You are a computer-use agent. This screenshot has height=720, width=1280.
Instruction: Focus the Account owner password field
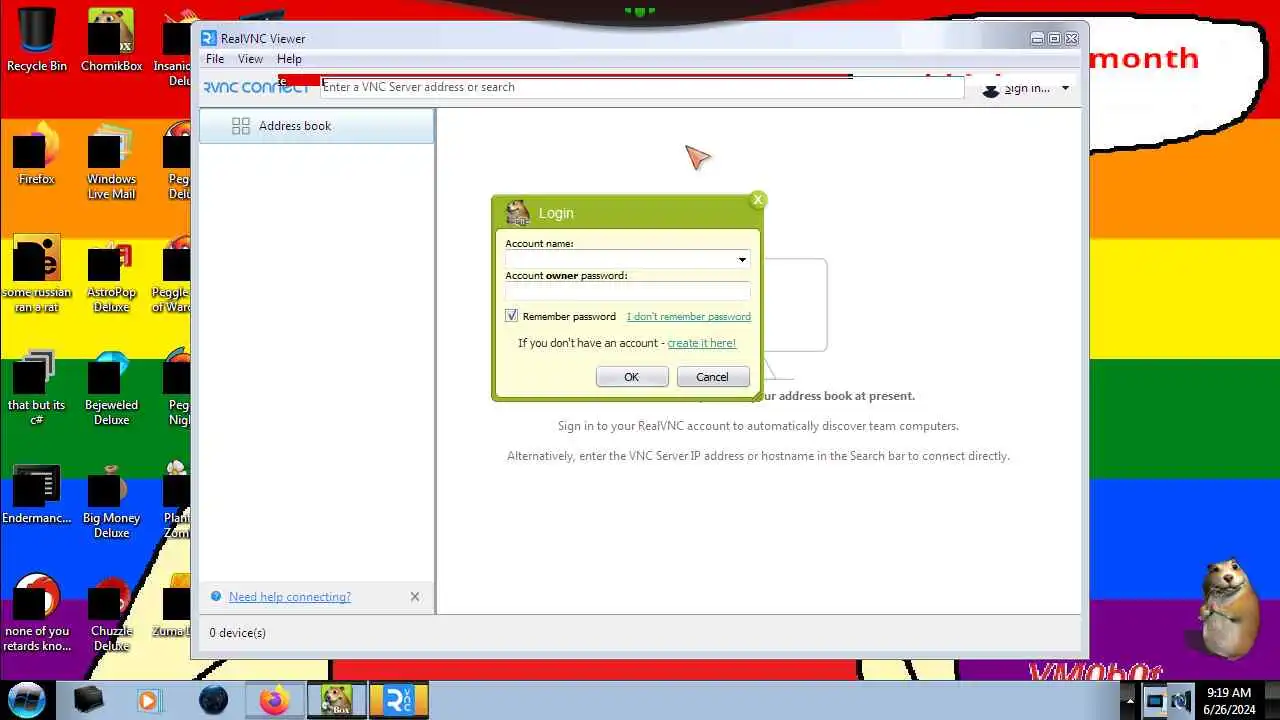click(x=627, y=292)
